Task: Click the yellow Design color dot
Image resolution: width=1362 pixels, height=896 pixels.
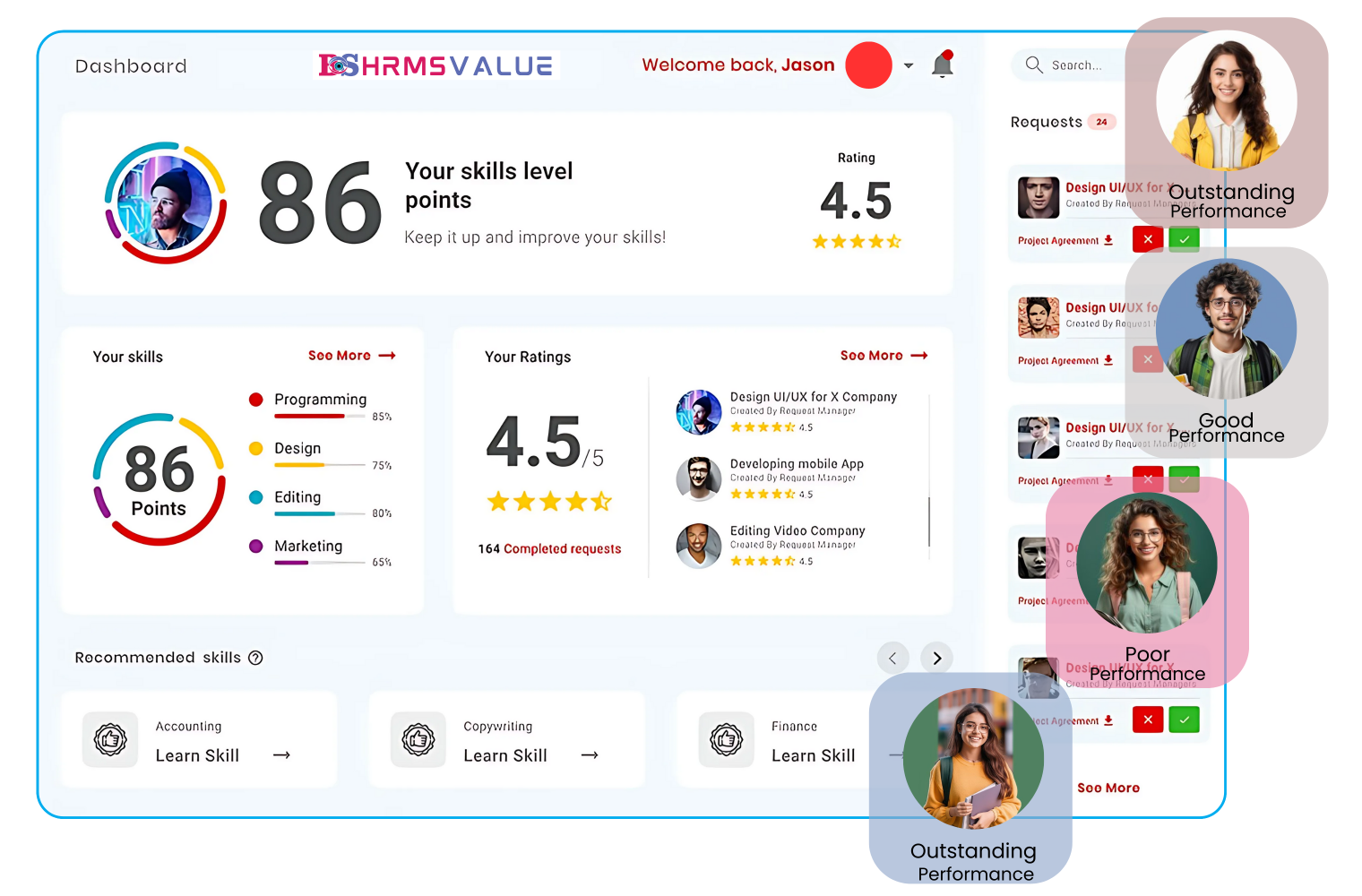Action: (256, 448)
